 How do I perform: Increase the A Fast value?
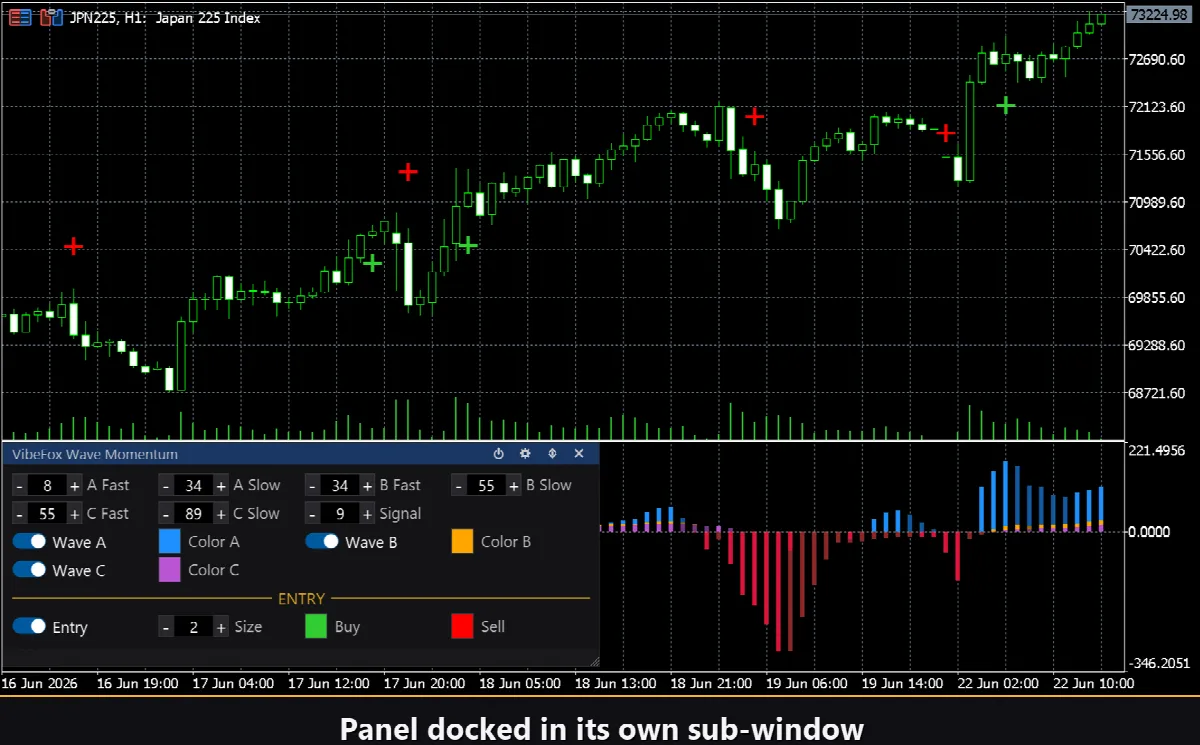(x=74, y=485)
